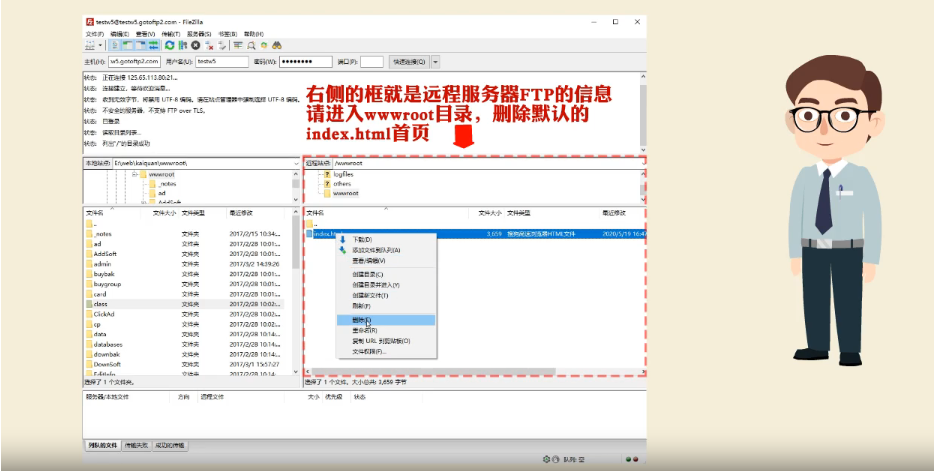Image resolution: width=934 pixels, height=471 pixels.
Task: Open the Site Manager toolbar icon
Action: pos(89,45)
